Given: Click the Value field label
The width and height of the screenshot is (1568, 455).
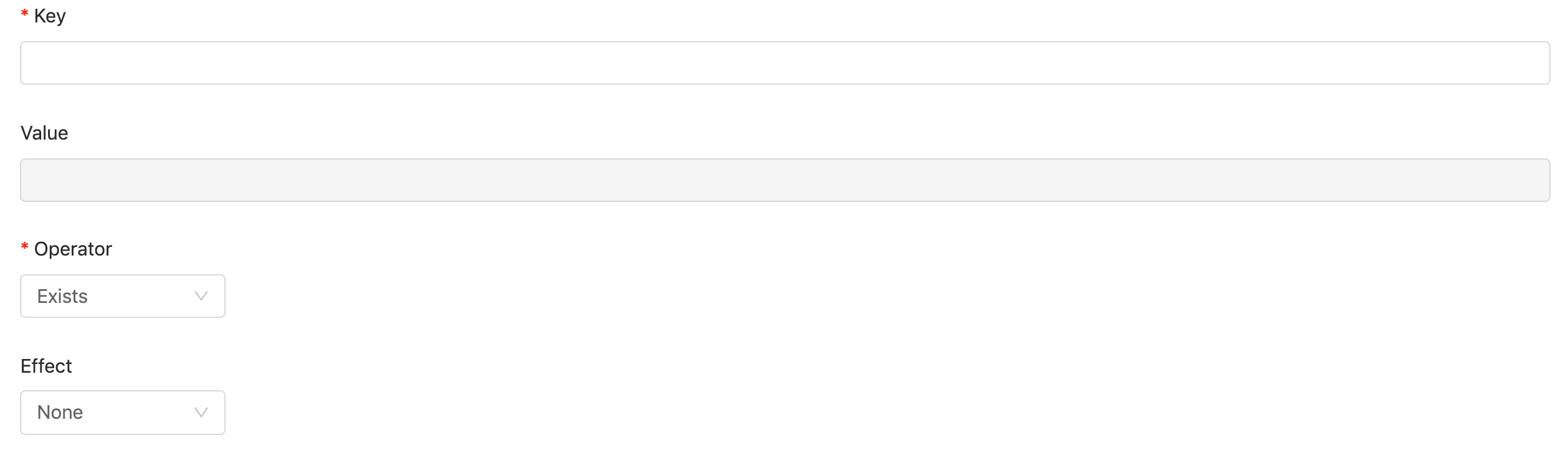Looking at the screenshot, I should click(44, 133).
